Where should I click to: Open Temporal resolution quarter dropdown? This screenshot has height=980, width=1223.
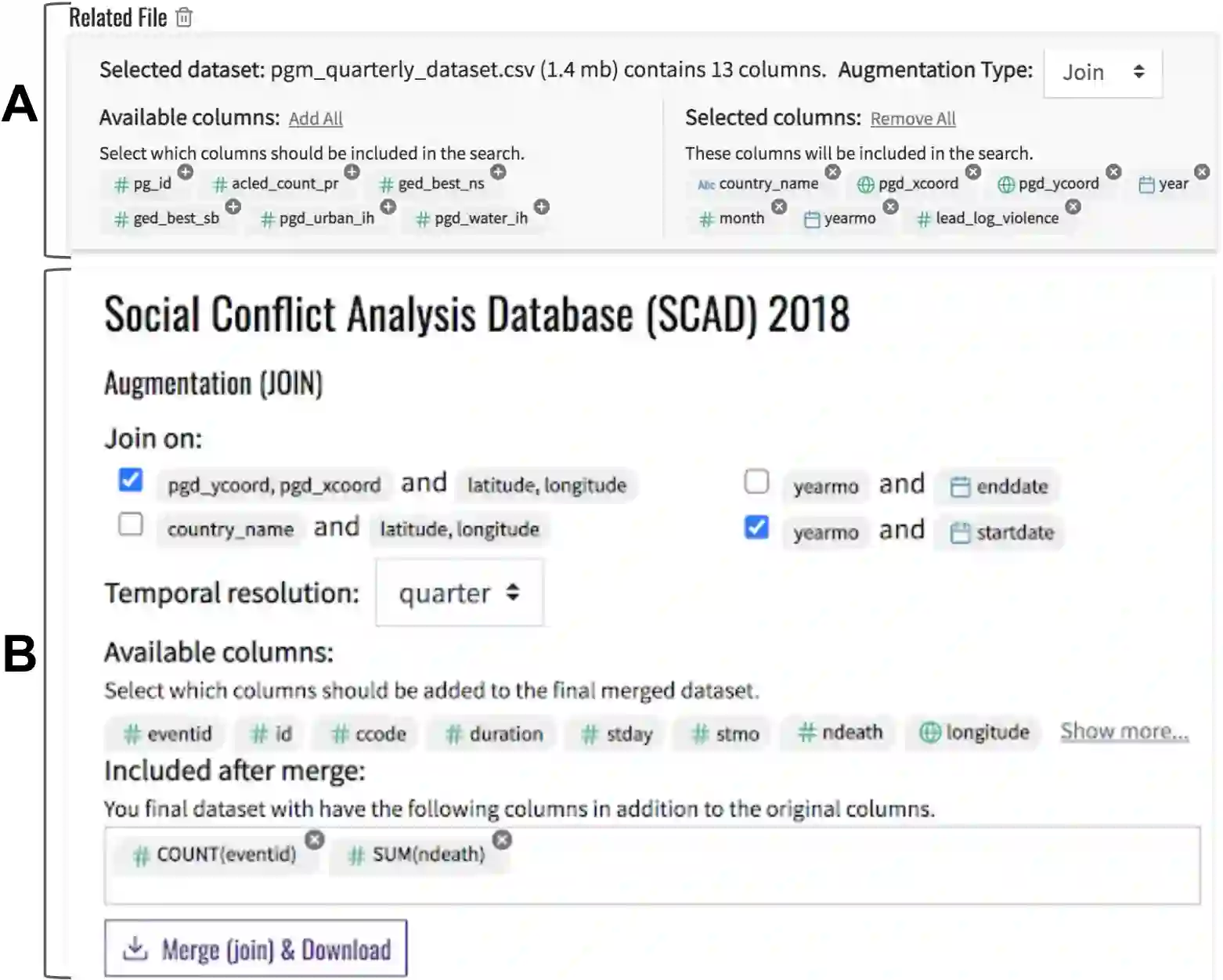(x=459, y=593)
